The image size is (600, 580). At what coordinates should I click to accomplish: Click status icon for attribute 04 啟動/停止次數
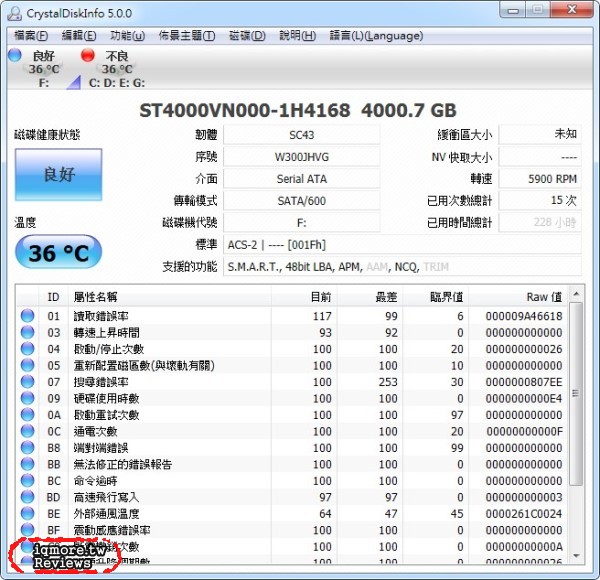click(x=28, y=349)
